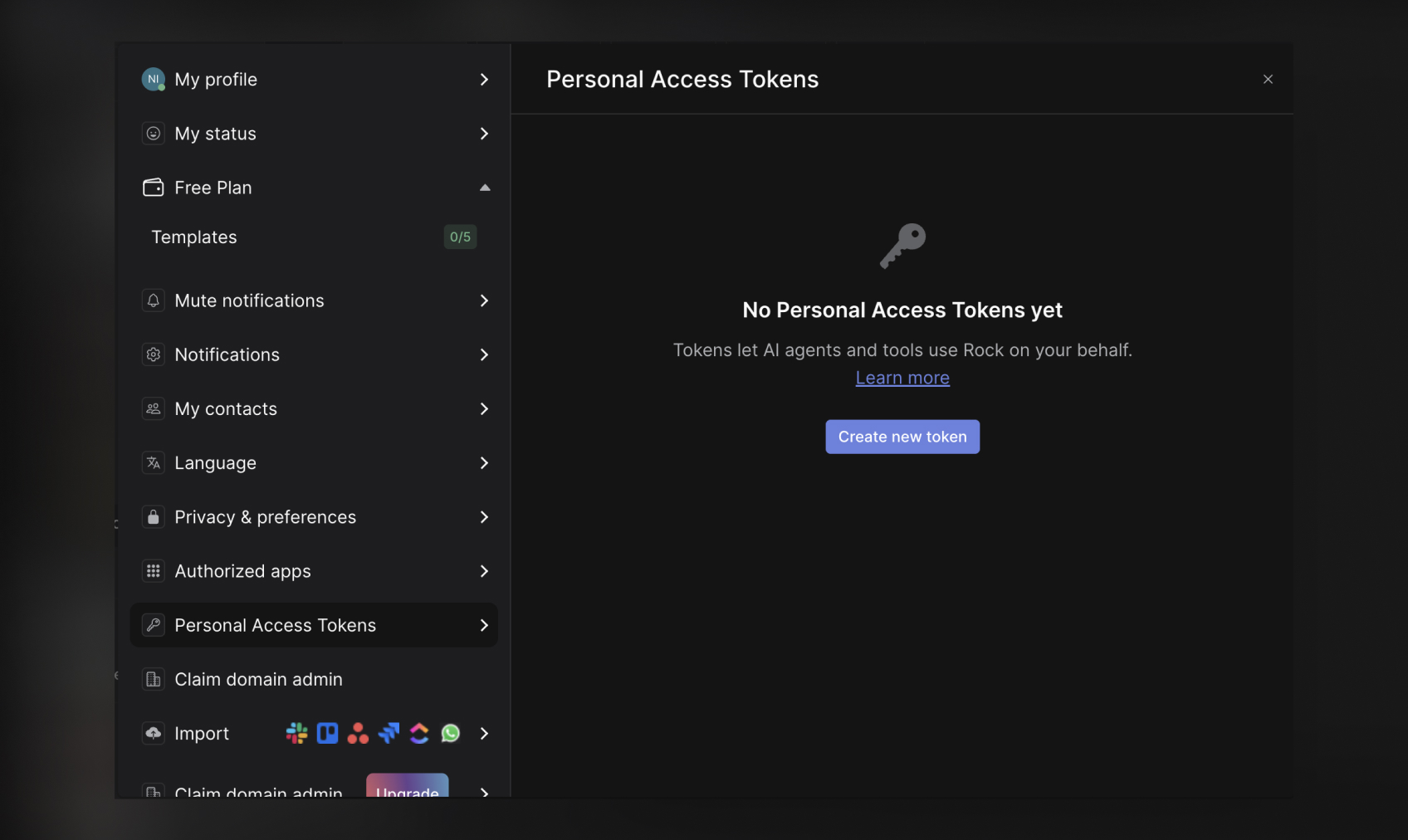Click the grid icon beside Authorized apps
Viewport: 1408px width, 840px height.
pos(154,571)
